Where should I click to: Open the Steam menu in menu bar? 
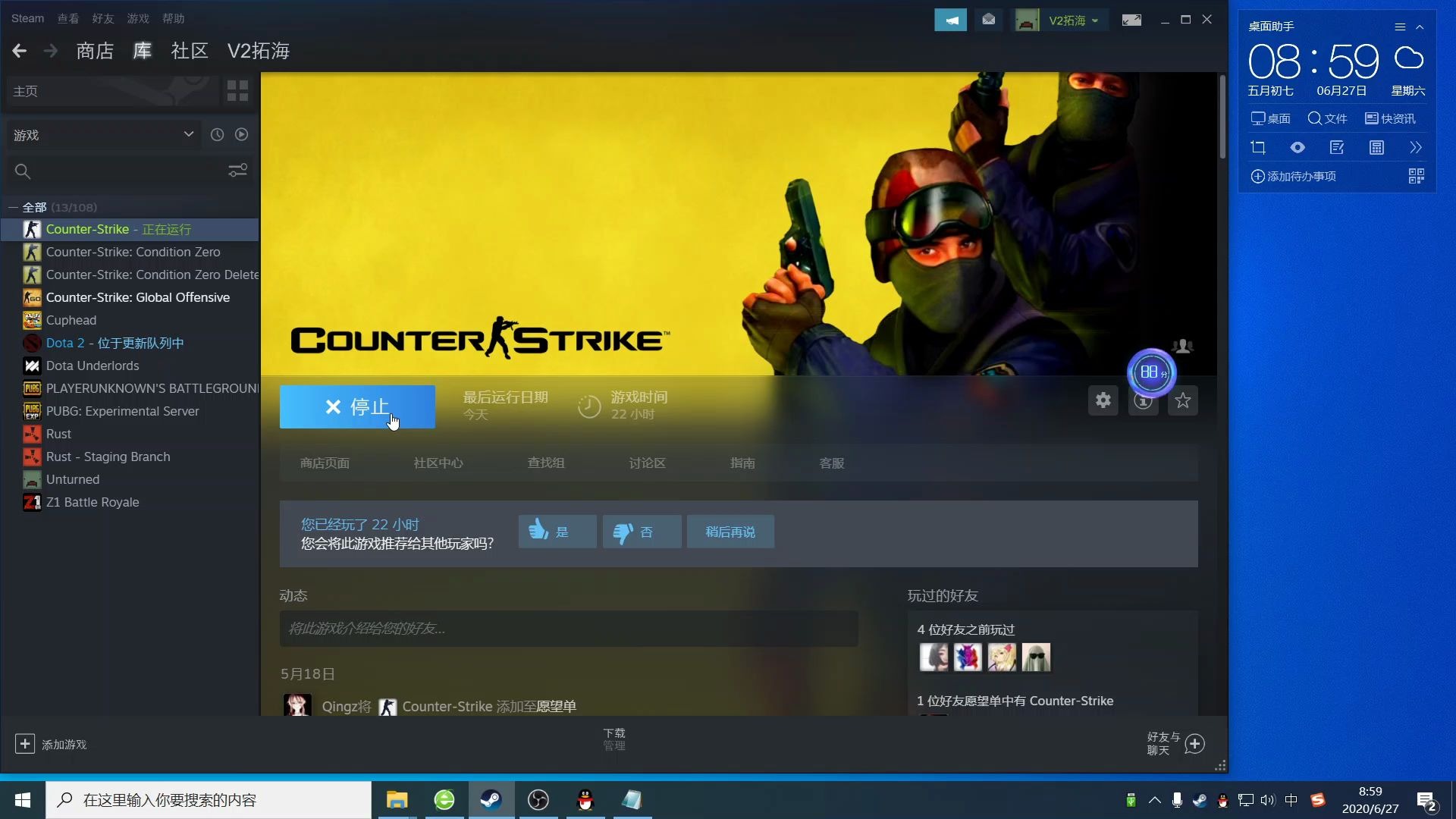pyautogui.click(x=27, y=18)
